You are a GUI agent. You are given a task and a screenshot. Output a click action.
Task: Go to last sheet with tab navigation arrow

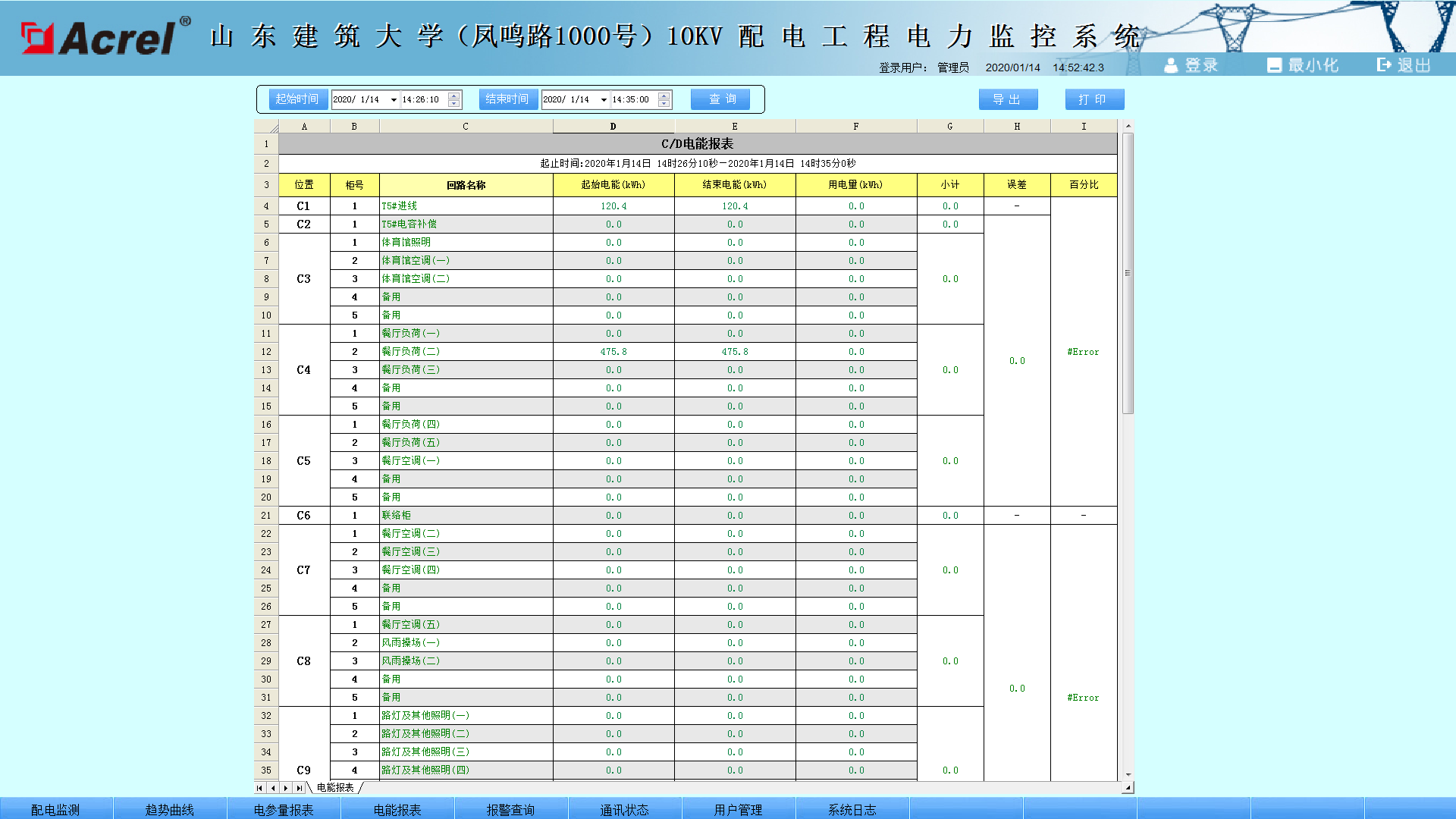click(x=300, y=788)
